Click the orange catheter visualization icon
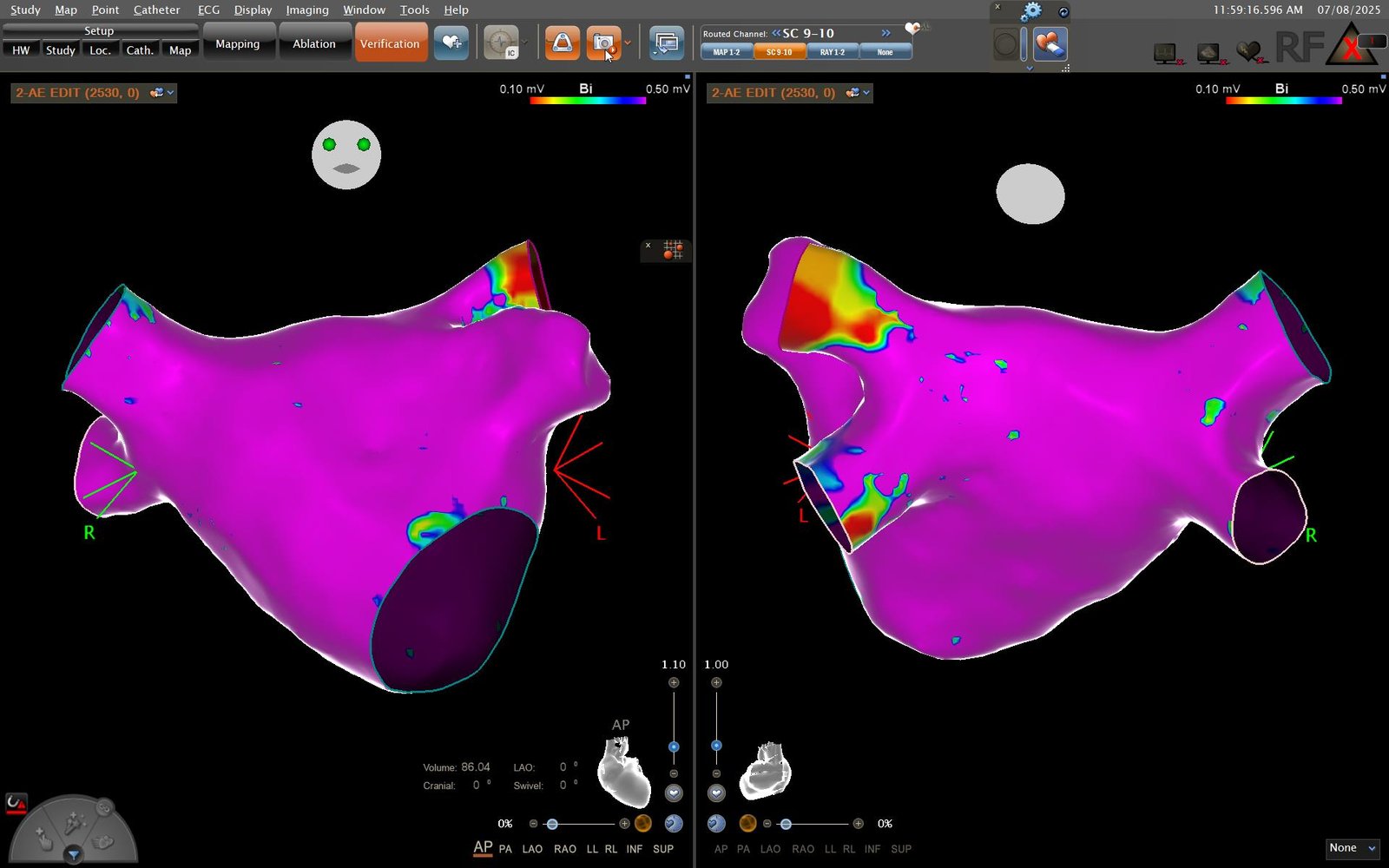 click(x=562, y=43)
